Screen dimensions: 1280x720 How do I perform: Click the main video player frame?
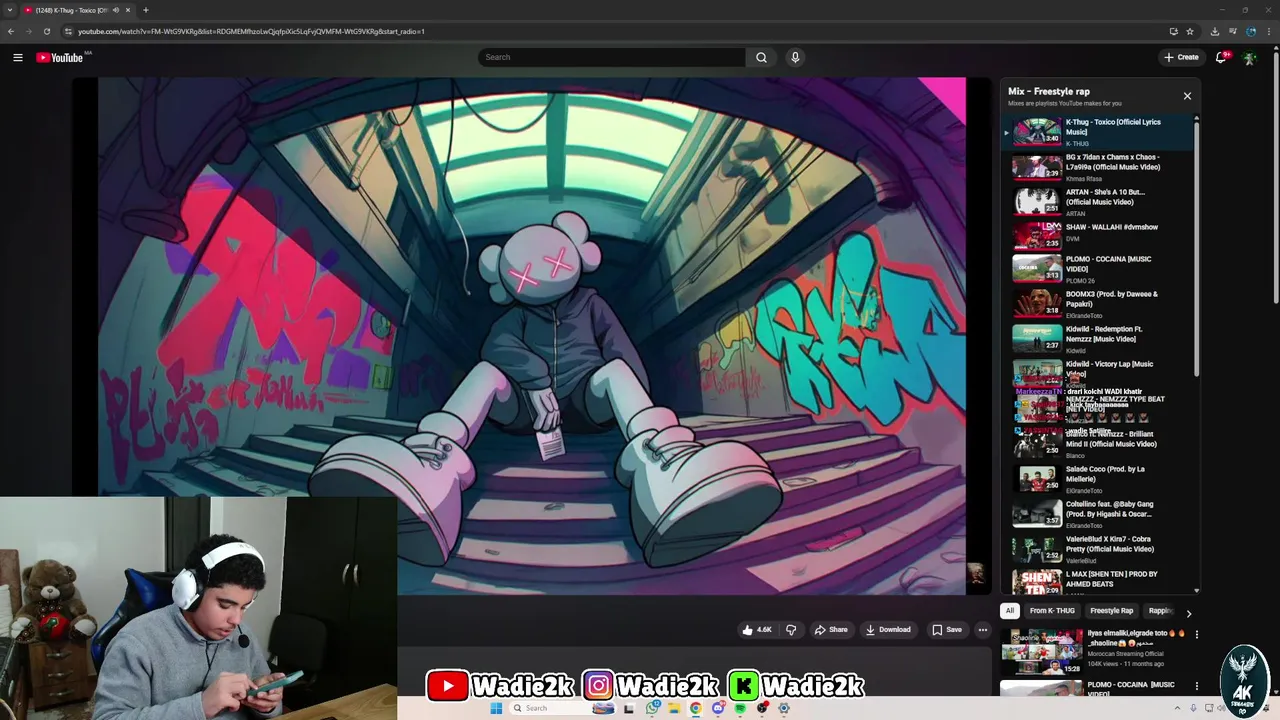click(x=532, y=336)
